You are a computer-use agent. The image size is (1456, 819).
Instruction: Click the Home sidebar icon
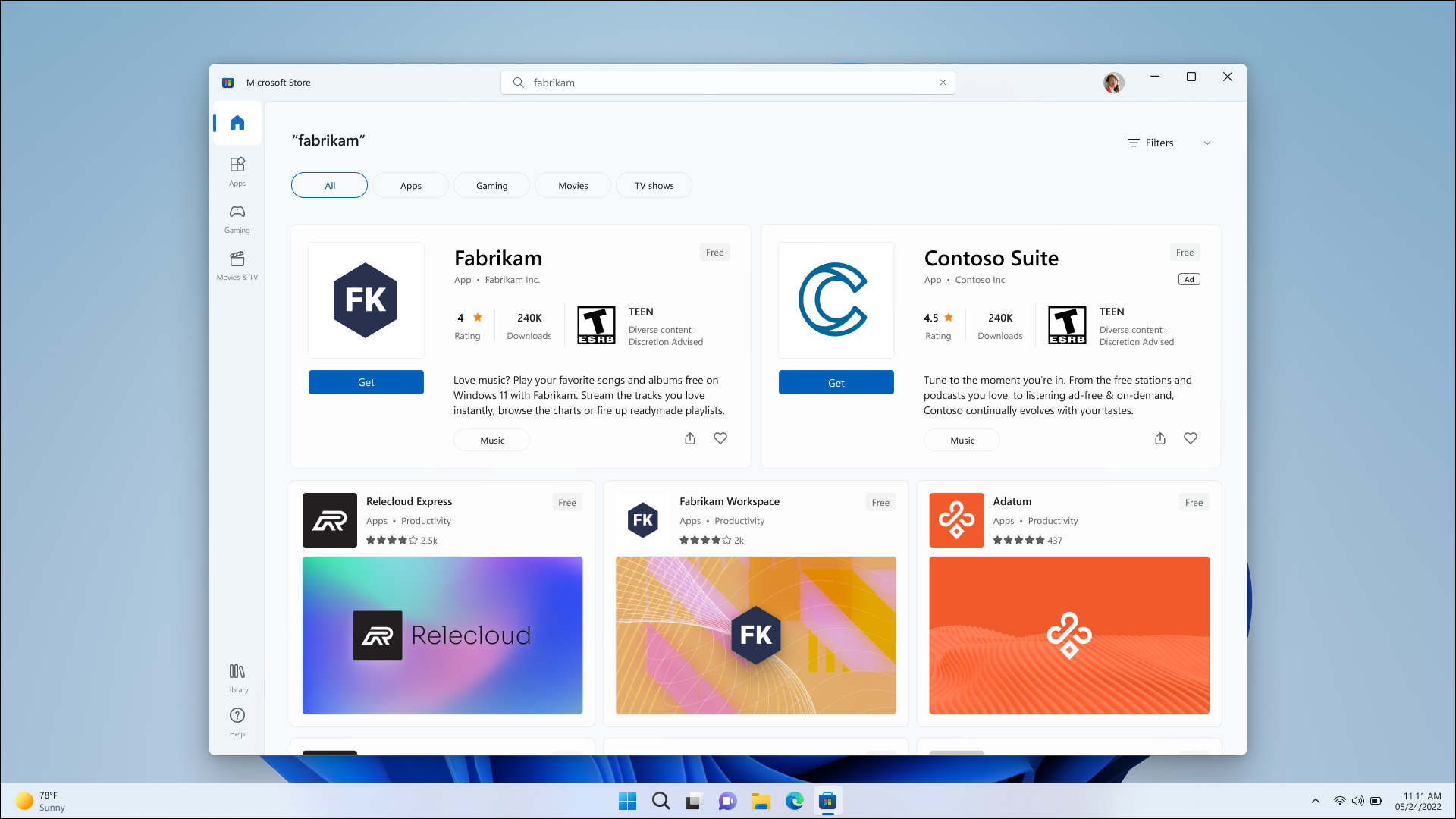[237, 122]
